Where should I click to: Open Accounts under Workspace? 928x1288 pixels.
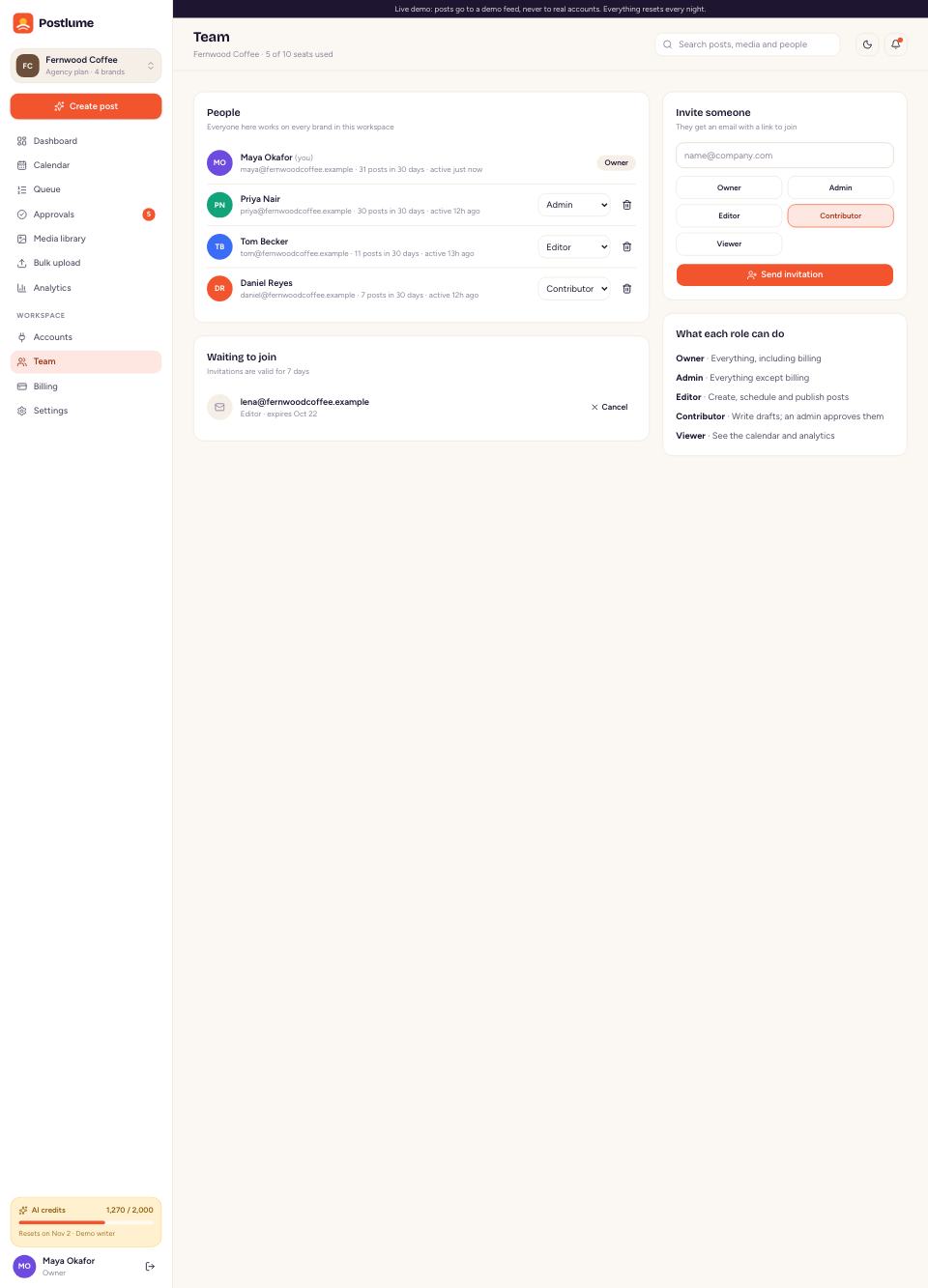point(86,337)
